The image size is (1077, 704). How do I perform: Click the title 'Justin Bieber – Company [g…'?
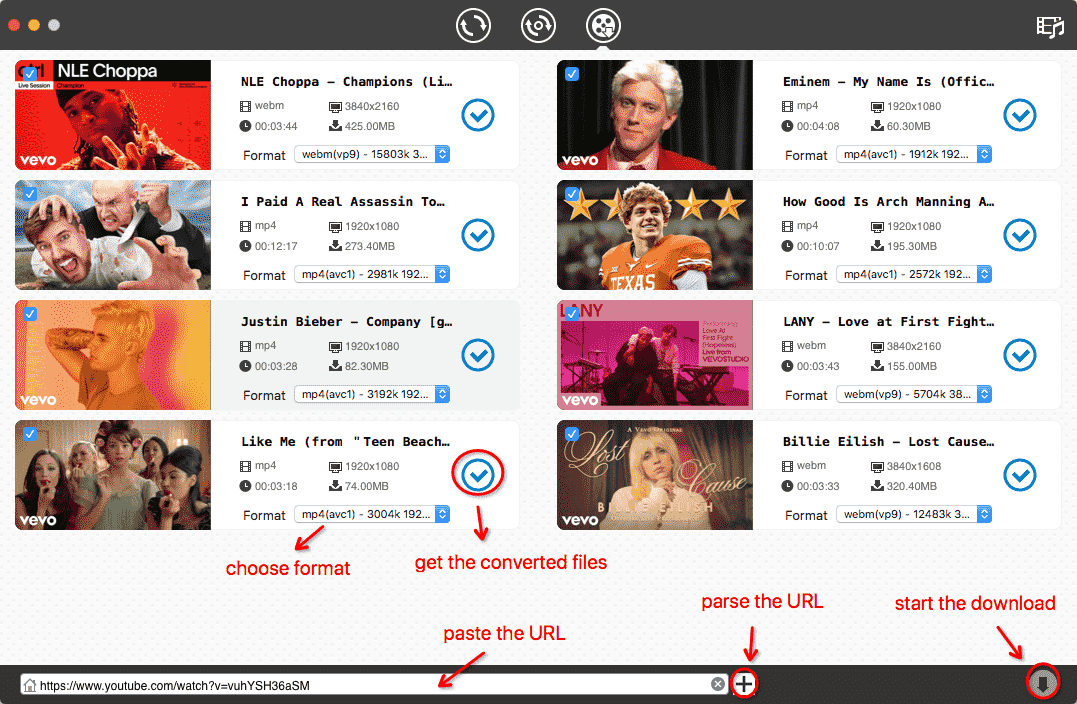[347, 321]
